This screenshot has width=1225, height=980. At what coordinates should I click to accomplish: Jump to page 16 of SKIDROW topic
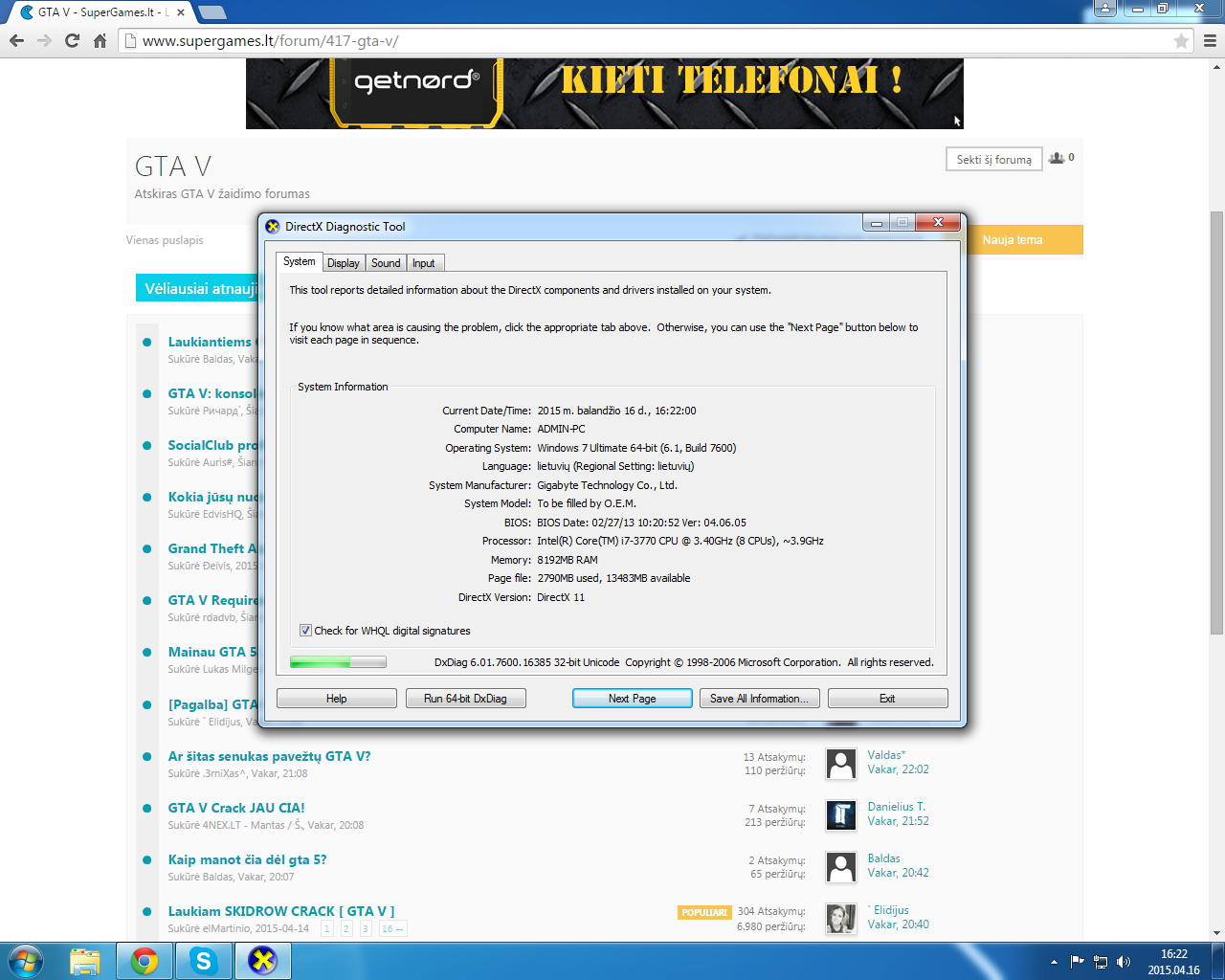tap(392, 928)
